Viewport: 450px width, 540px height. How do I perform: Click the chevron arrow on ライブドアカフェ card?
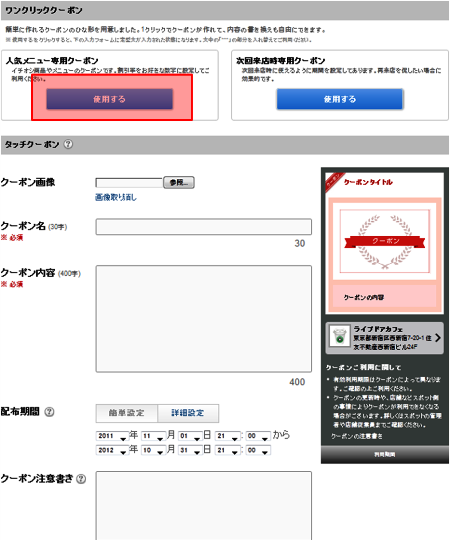click(438, 338)
